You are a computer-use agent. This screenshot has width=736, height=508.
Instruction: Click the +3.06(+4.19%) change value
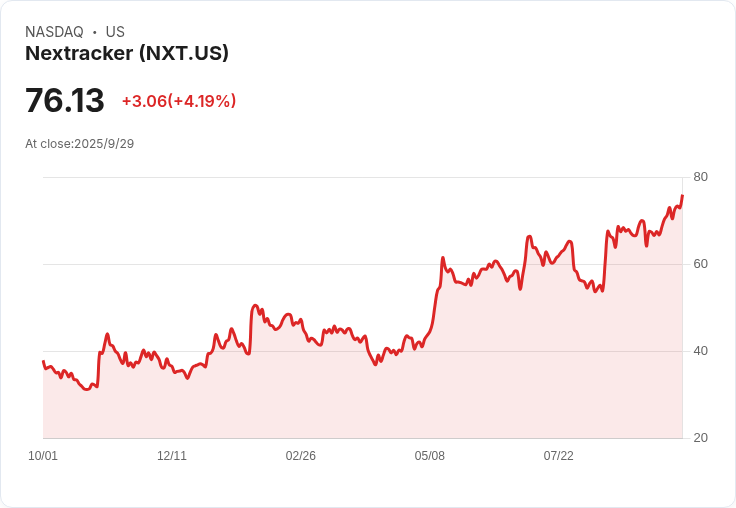click(x=179, y=101)
